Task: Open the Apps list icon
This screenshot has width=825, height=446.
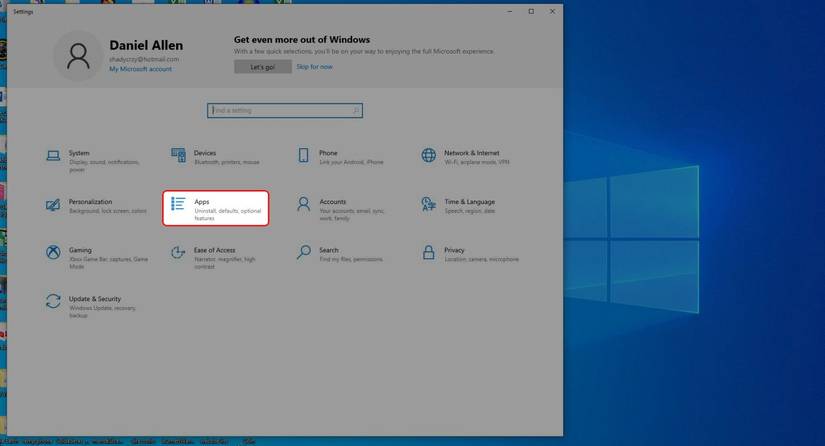Action: 178,204
